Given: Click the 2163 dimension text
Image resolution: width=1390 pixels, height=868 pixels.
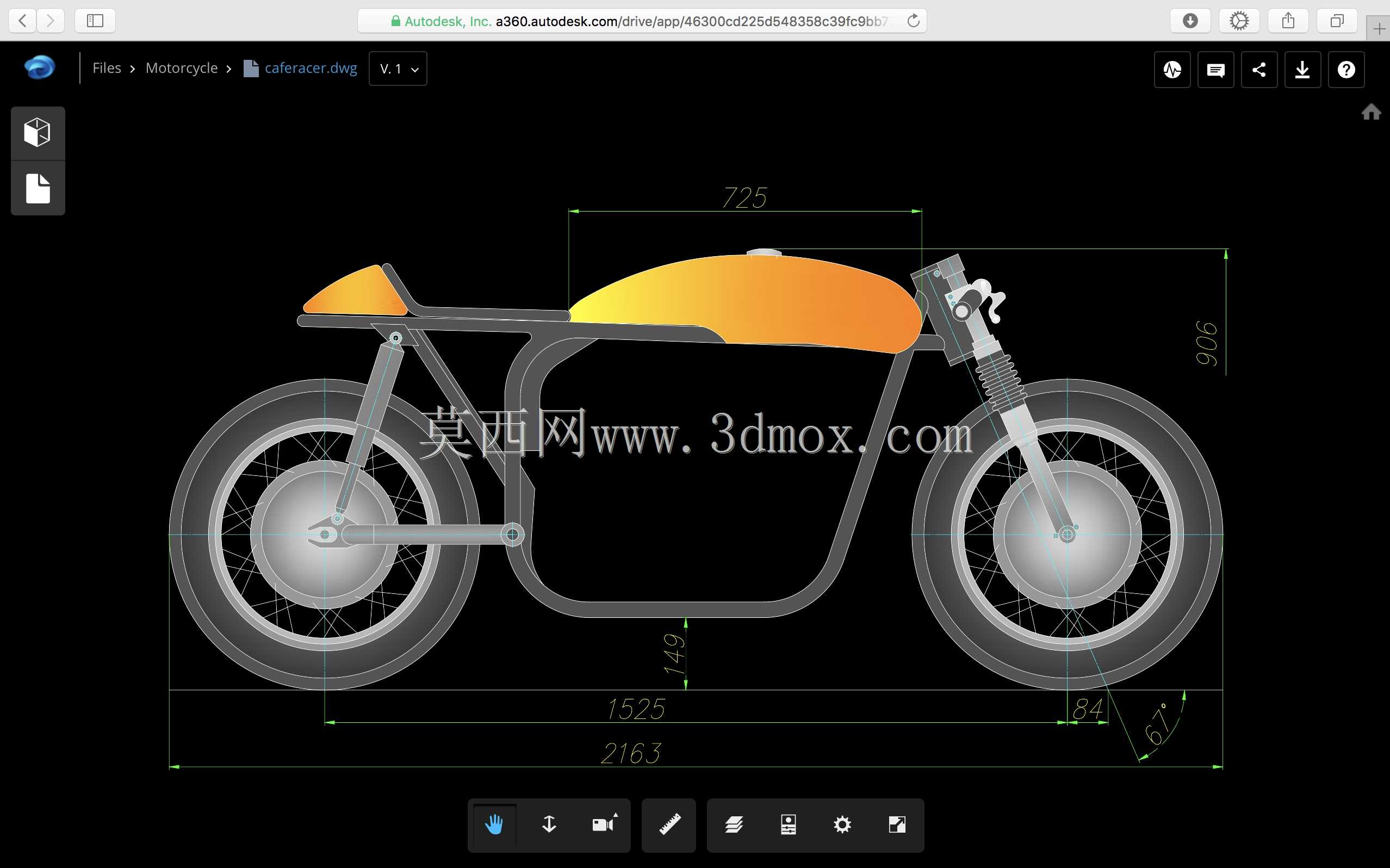Looking at the screenshot, I should click(631, 753).
